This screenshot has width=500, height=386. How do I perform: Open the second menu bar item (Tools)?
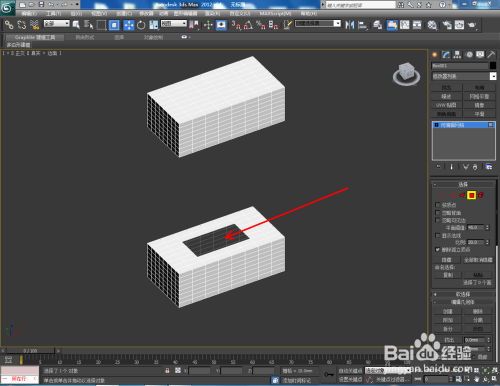tap(53, 14)
